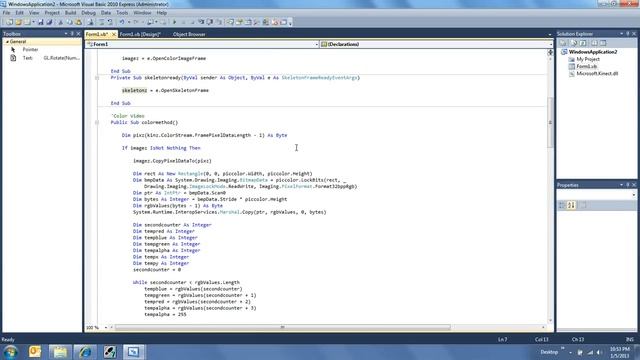Click the Save All toolbar icon
The image size is (640, 360).
[49, 22]
